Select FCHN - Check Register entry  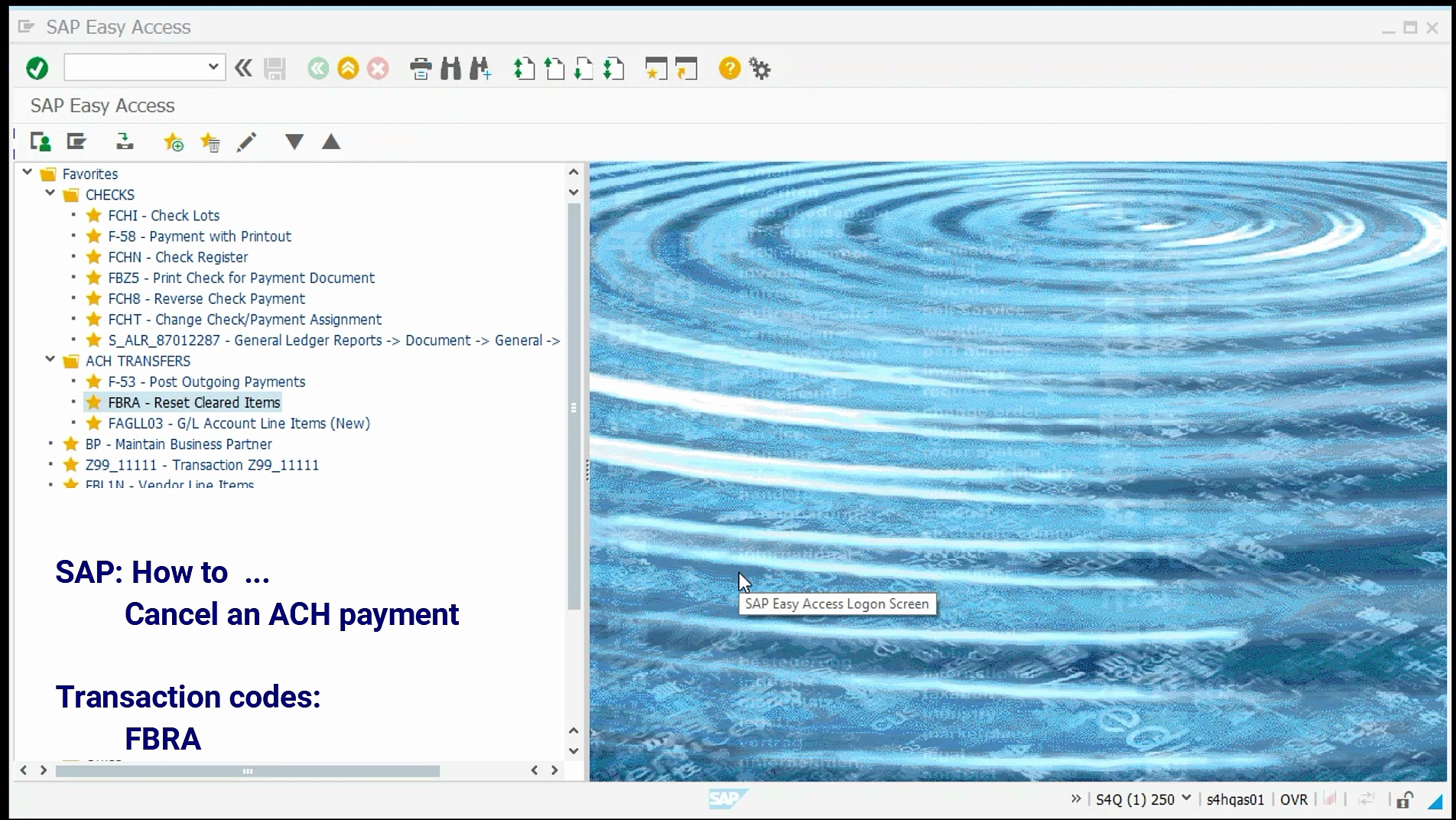click(x=177, y=257)
